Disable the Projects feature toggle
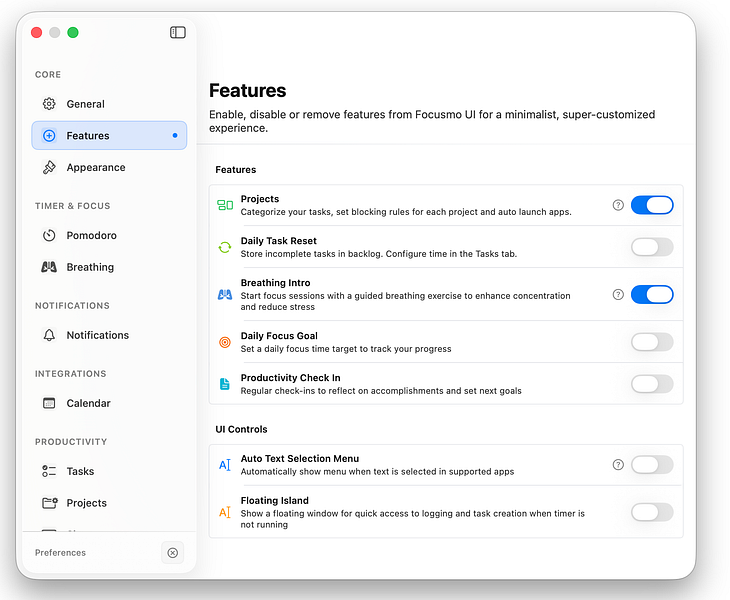This screenshot has height=600, width=730. point(652,205)
